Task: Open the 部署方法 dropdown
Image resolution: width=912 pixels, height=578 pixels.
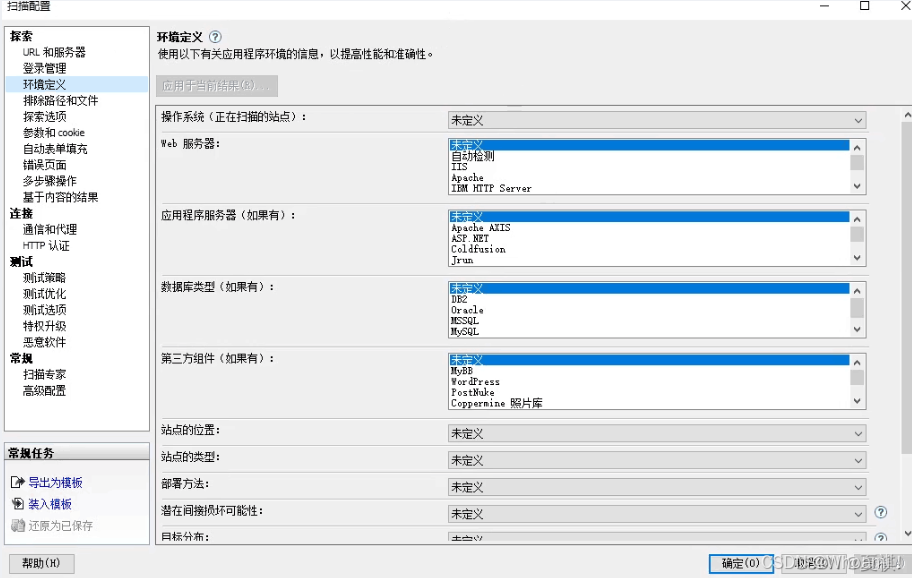Action: (657, 487)
